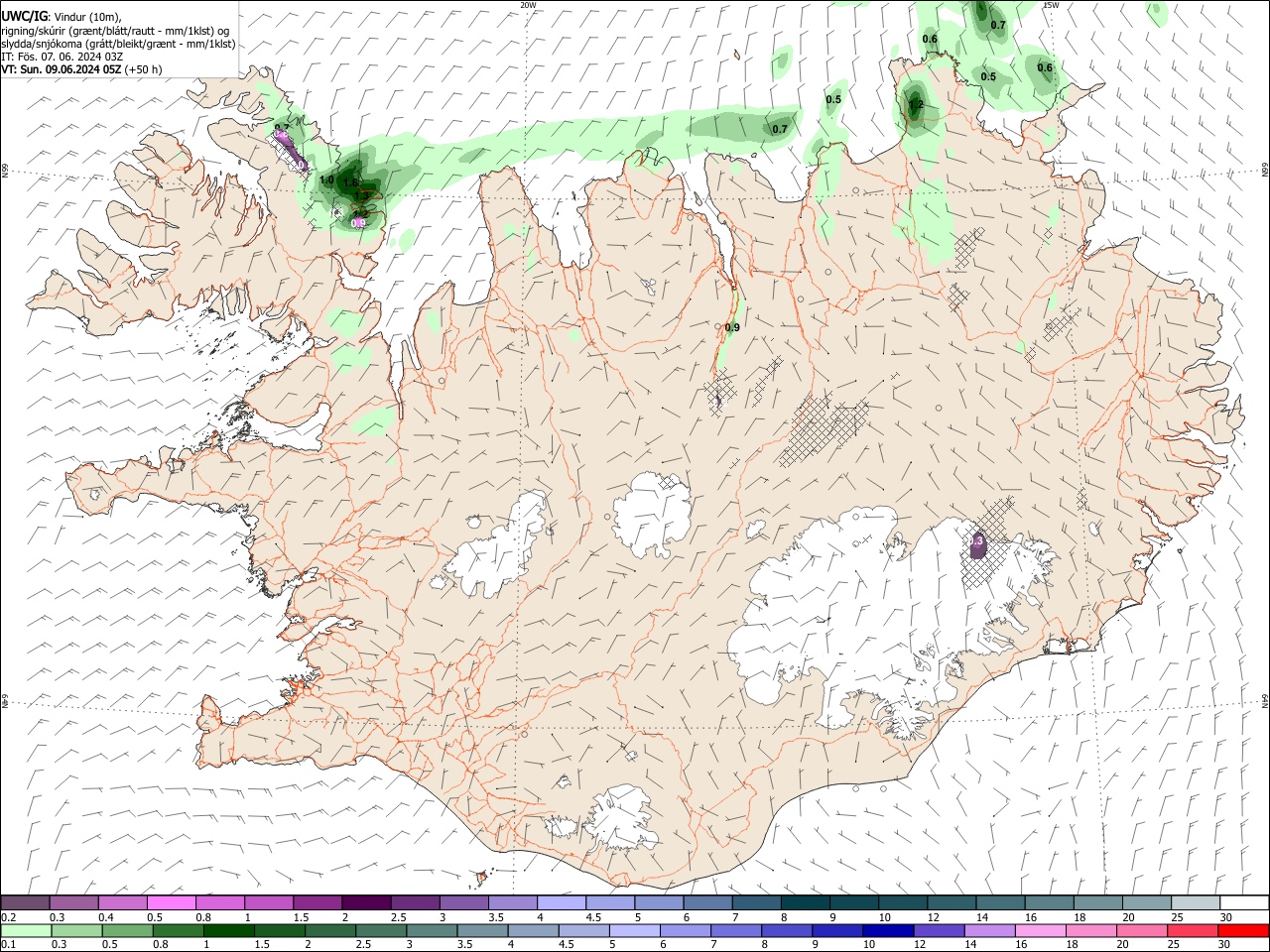
Task: Click the 'rigning/skúrir' legend line
Action: tap(115, 30)
